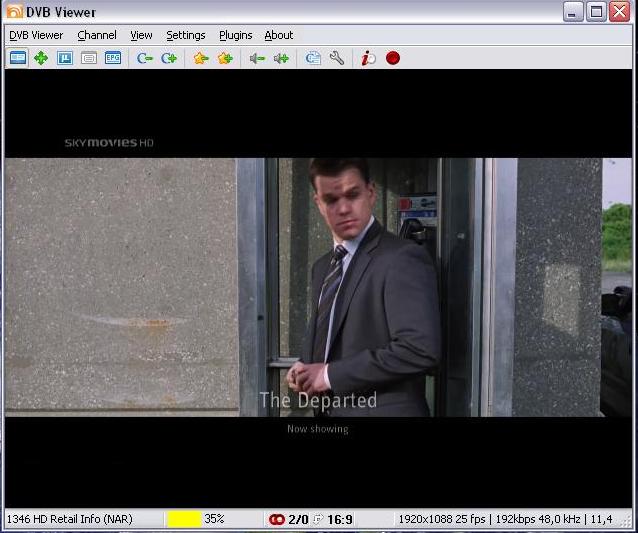Open the View menu
Viewport: 638px width, 533px height.
(x=141, y=35)
